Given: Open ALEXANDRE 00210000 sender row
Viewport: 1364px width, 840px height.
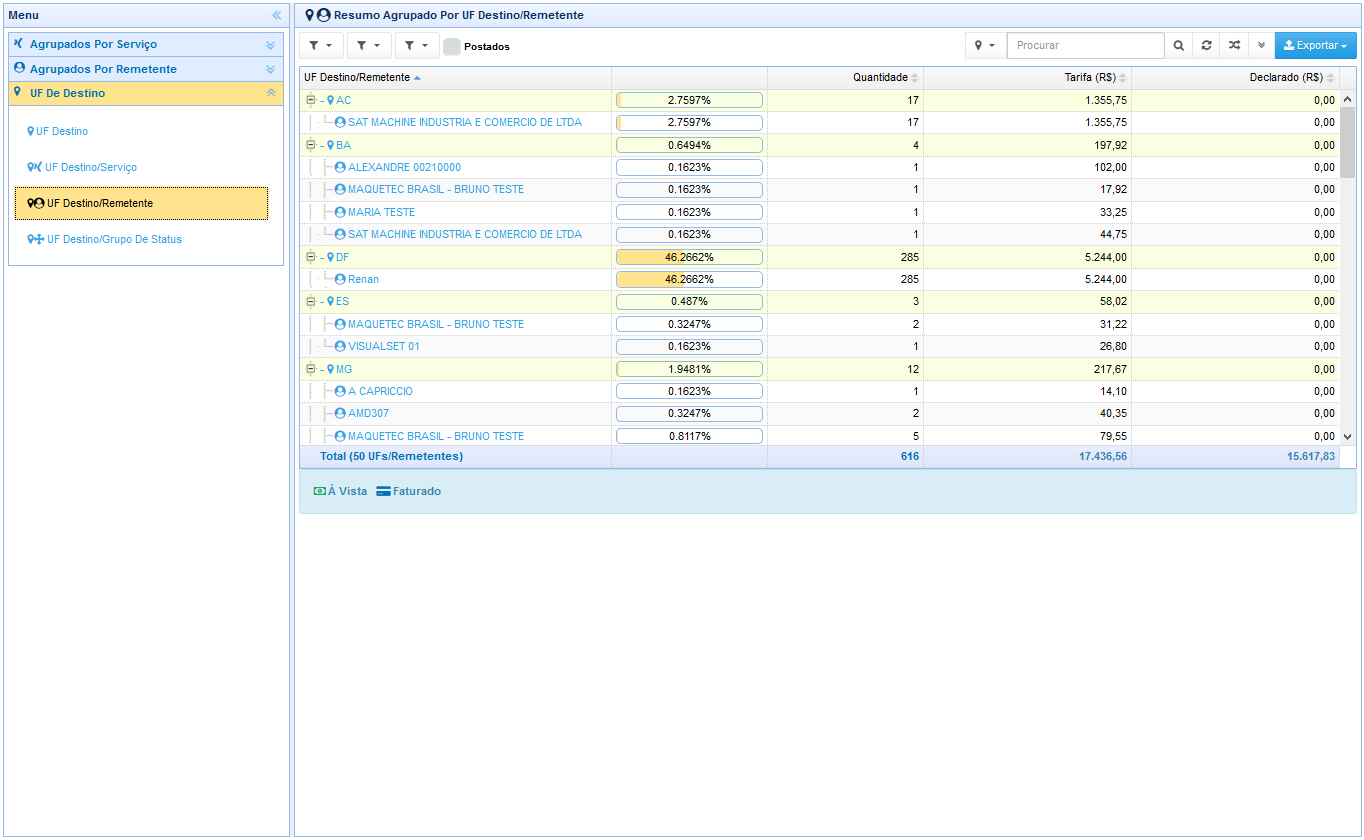Looking at the screenshot, I should click(404, 167).
